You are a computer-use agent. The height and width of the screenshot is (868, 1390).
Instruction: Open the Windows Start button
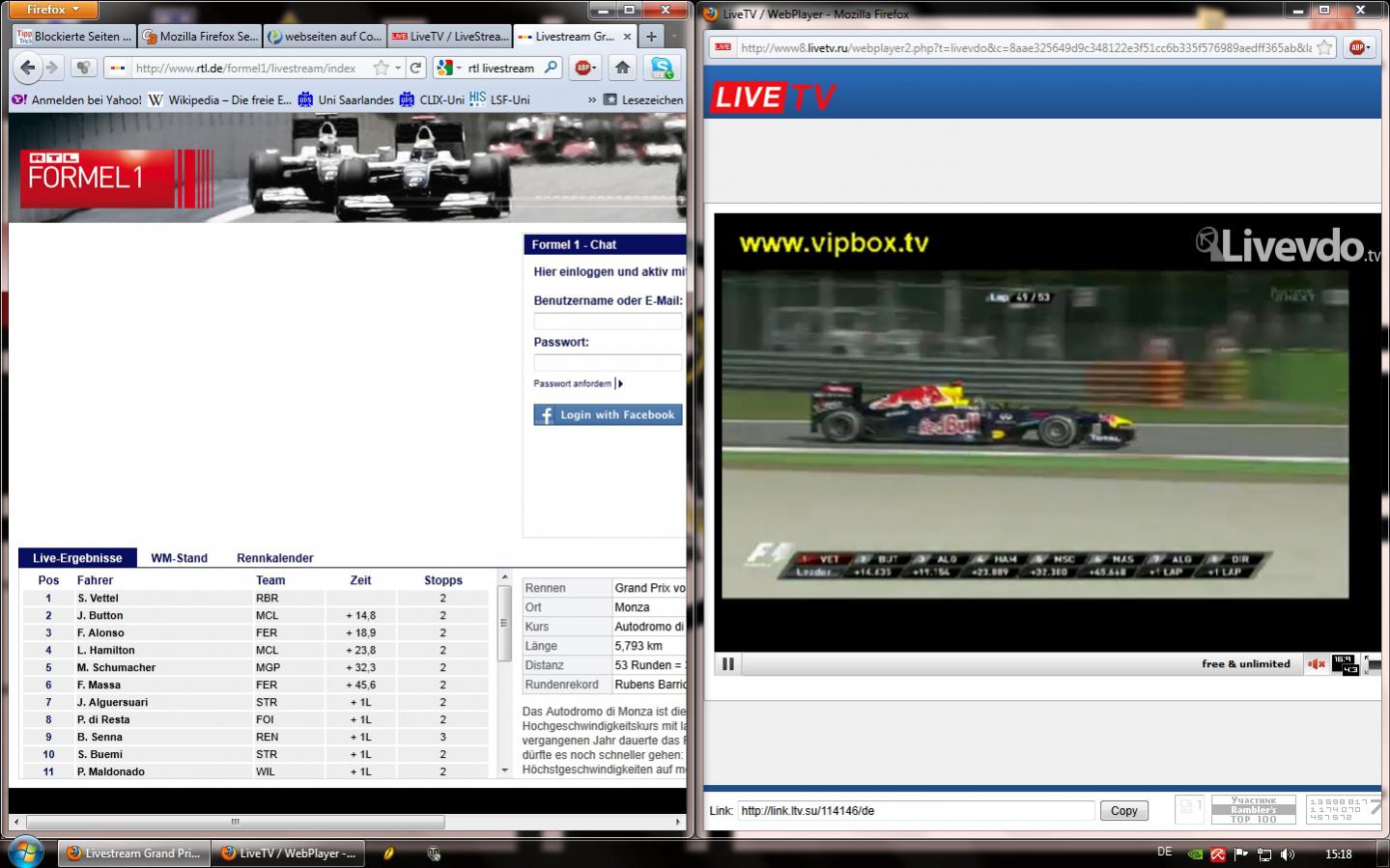pos(27,853)
